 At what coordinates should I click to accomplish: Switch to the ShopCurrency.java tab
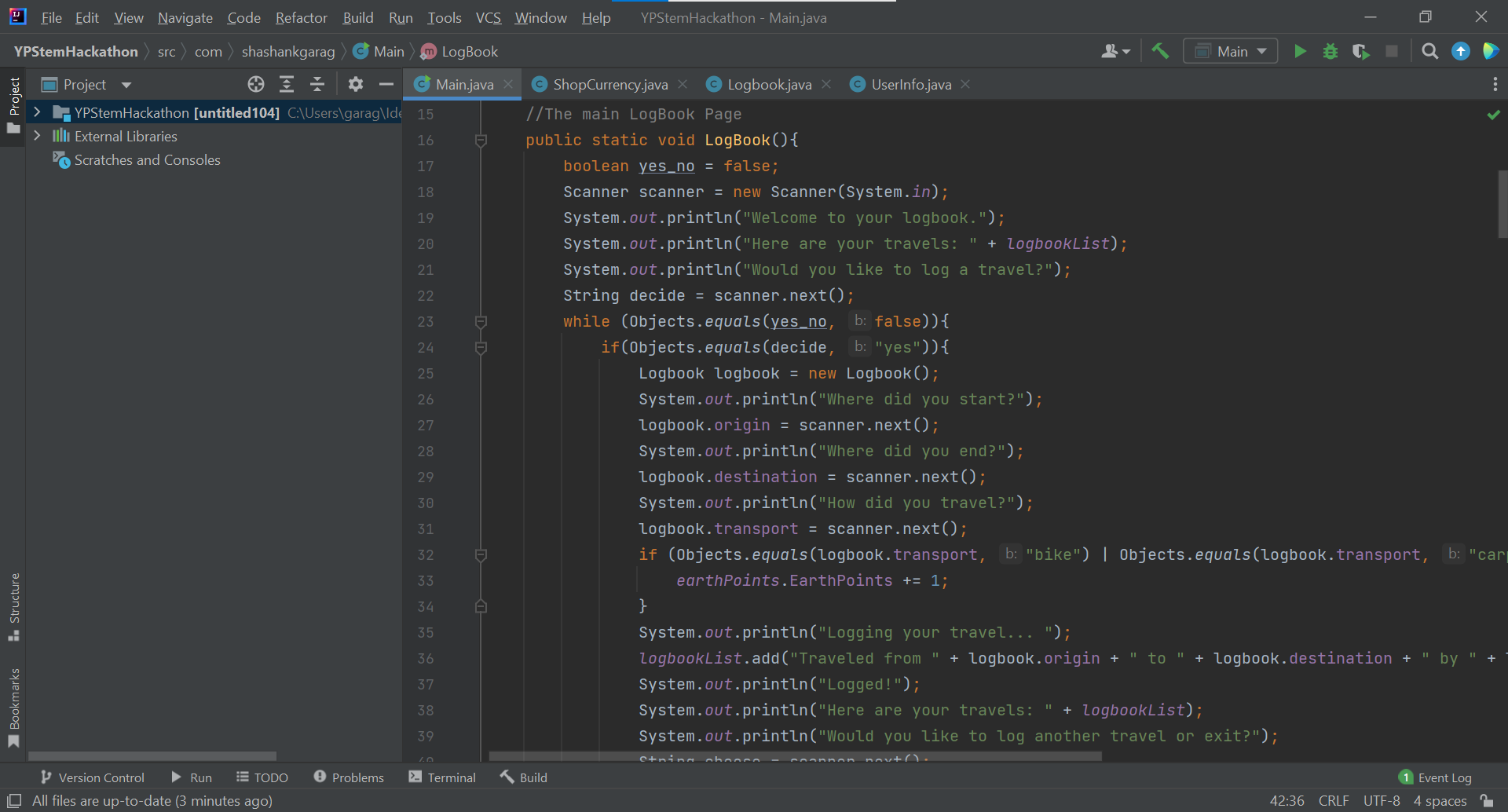[x=609, y=85]
